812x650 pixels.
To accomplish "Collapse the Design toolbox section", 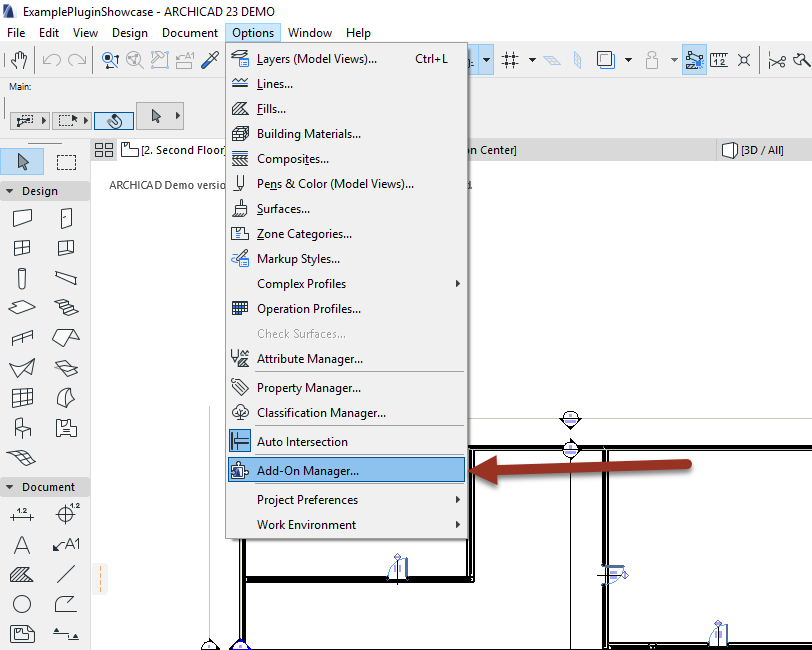I will pos(10,191).
